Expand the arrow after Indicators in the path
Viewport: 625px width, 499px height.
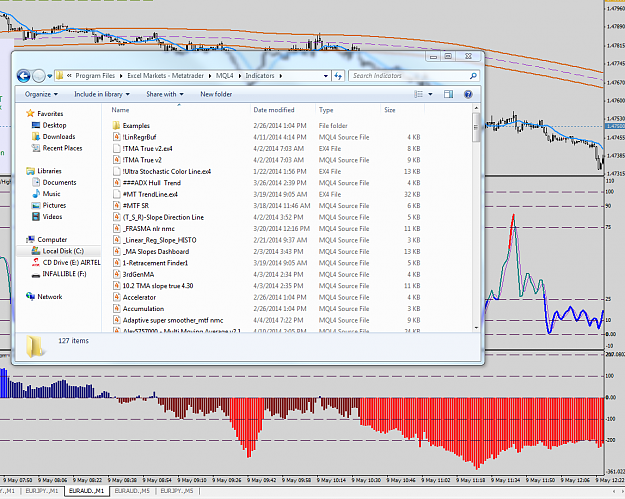click(281, 76)
